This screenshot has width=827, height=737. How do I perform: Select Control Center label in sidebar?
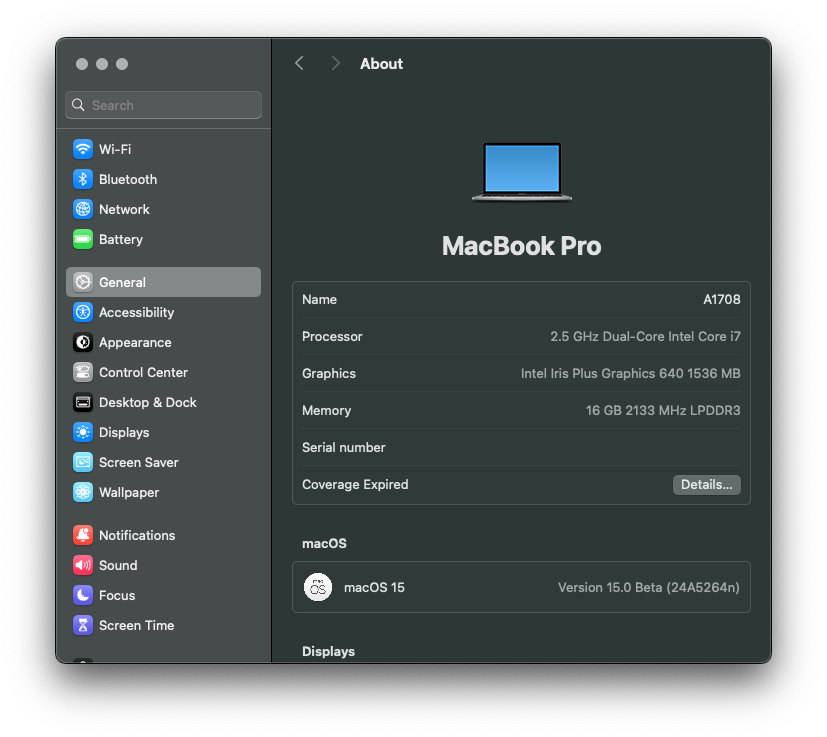coord(143,372)
